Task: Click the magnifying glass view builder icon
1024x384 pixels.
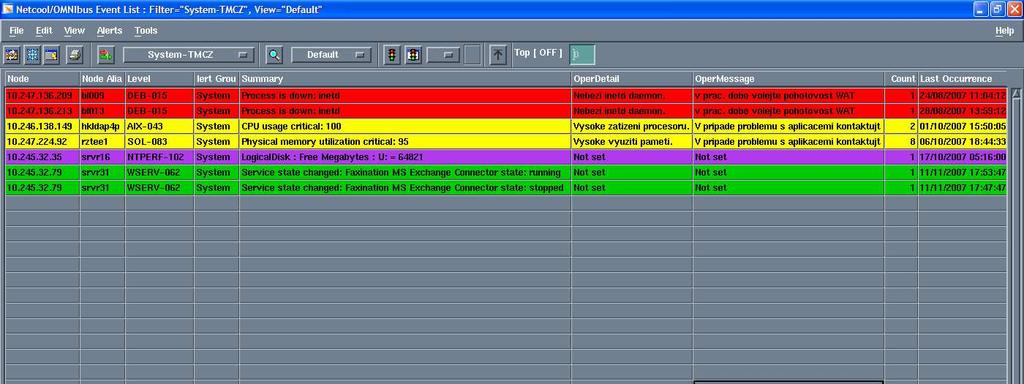Action: [275, 55]
